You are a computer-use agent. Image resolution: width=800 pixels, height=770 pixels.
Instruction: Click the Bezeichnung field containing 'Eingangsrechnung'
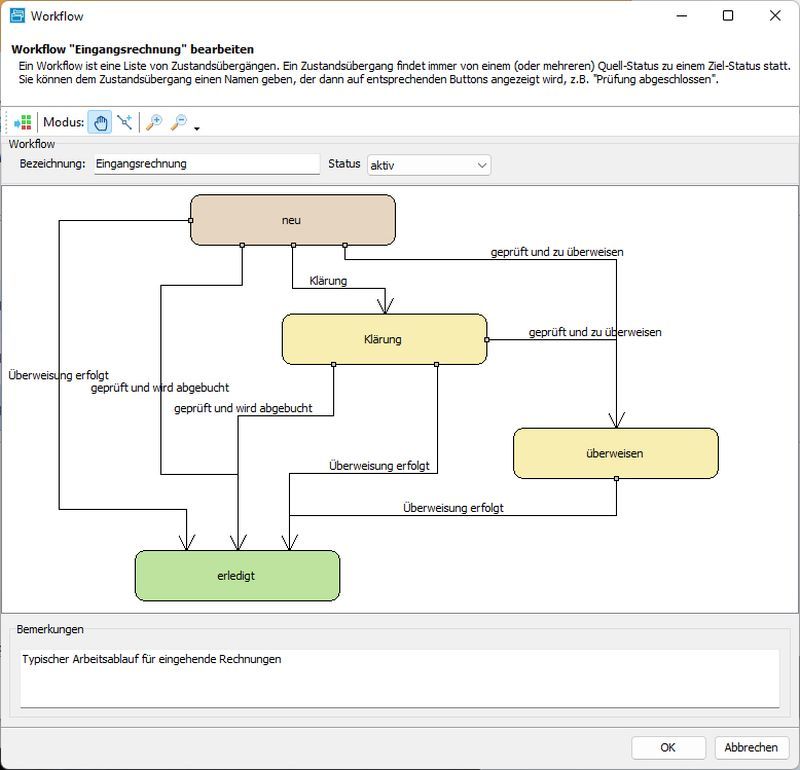(x=205, y=164)
